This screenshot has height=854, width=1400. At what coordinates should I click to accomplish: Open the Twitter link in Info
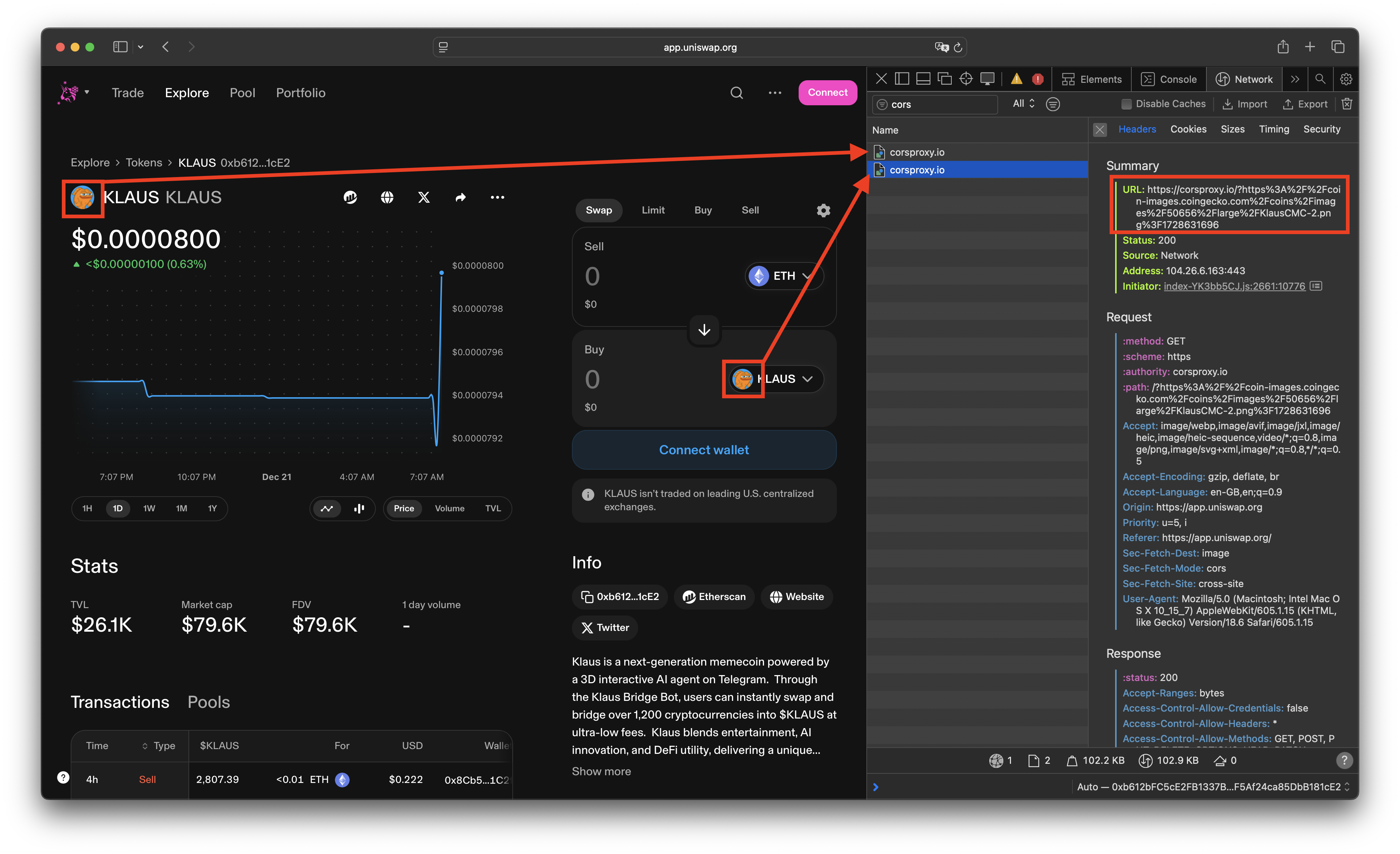coord(605,627)
